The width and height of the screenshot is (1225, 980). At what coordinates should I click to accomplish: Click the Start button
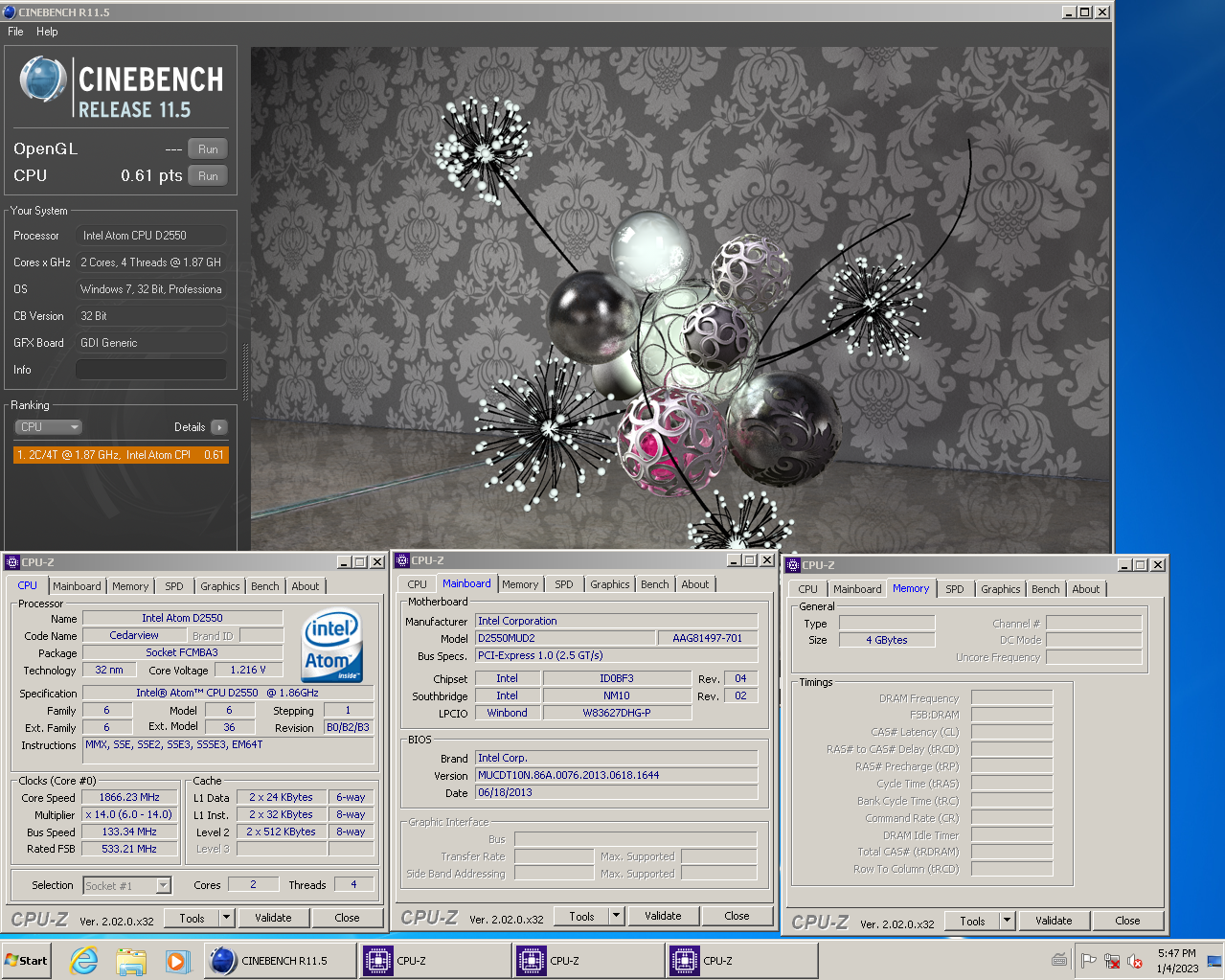tap(27, 961)
